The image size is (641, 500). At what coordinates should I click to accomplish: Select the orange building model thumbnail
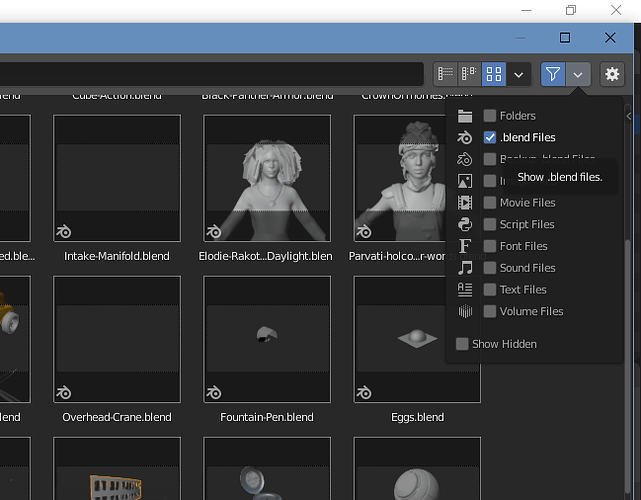coord(117,469)
